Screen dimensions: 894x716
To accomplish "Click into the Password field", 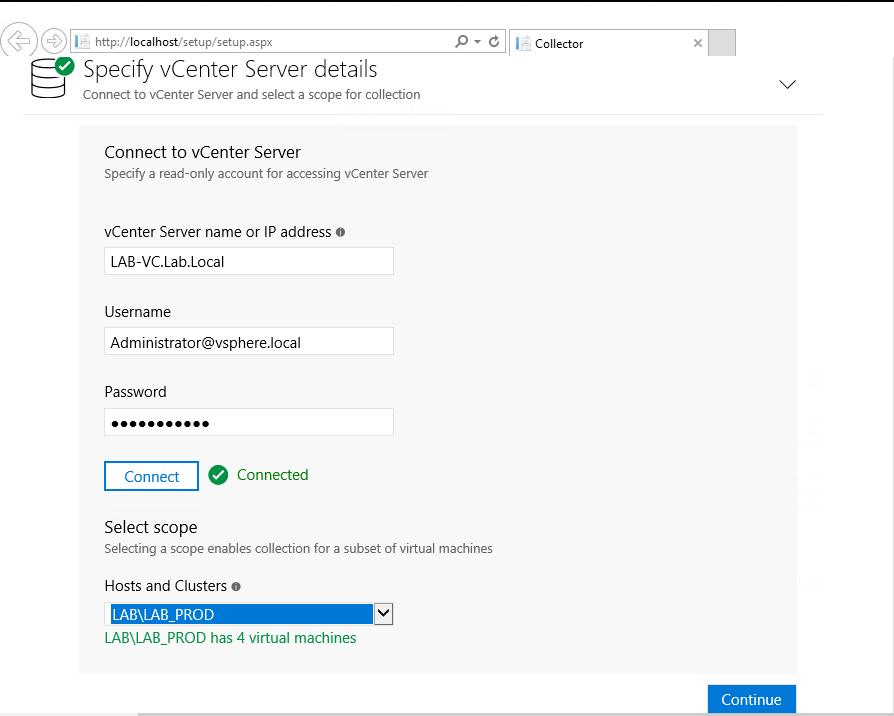I will (x=248, y=423).
